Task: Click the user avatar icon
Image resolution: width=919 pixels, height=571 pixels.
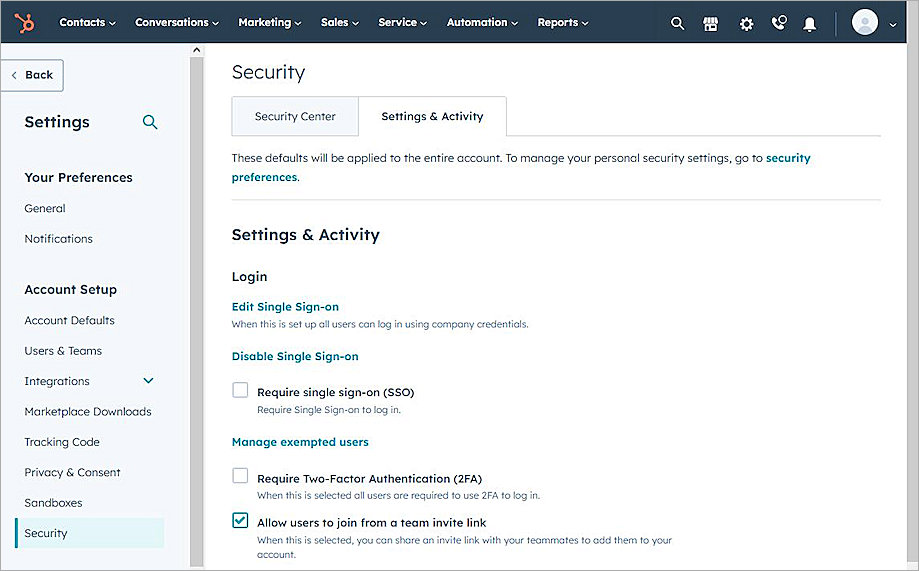Action: coord(864,22)
